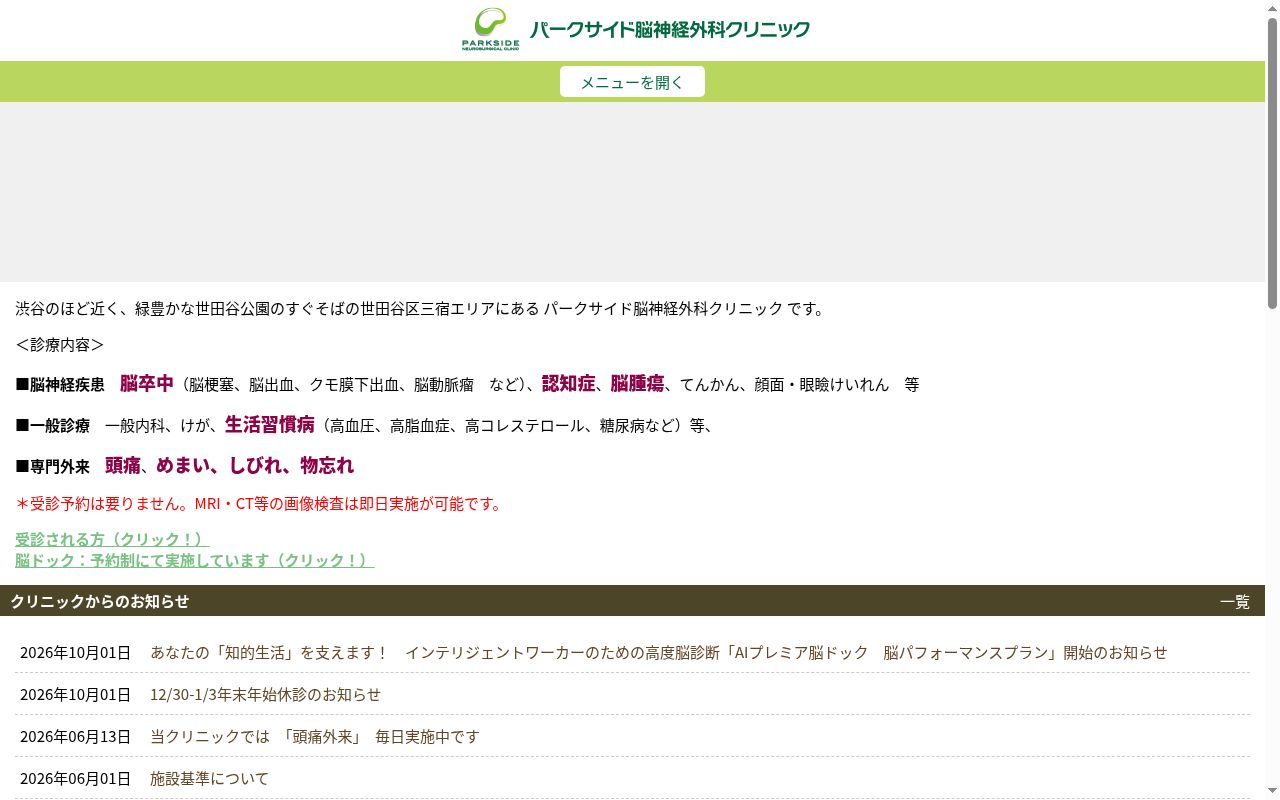Click the Parkside clinic logo icon

[x=490, y=29]
